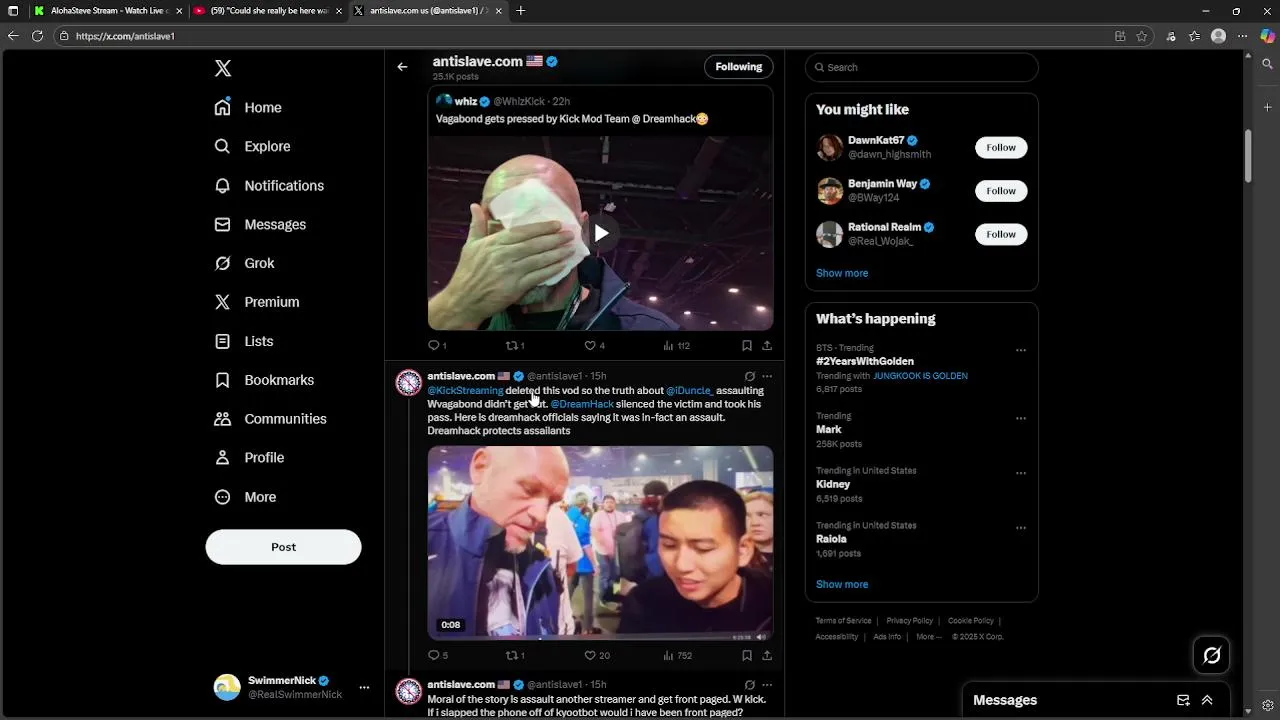This screenshot has width=1280, height=720.
Task: Open JUNGKOOK IS GOLDEN trending link
Action: coord(920,376)
